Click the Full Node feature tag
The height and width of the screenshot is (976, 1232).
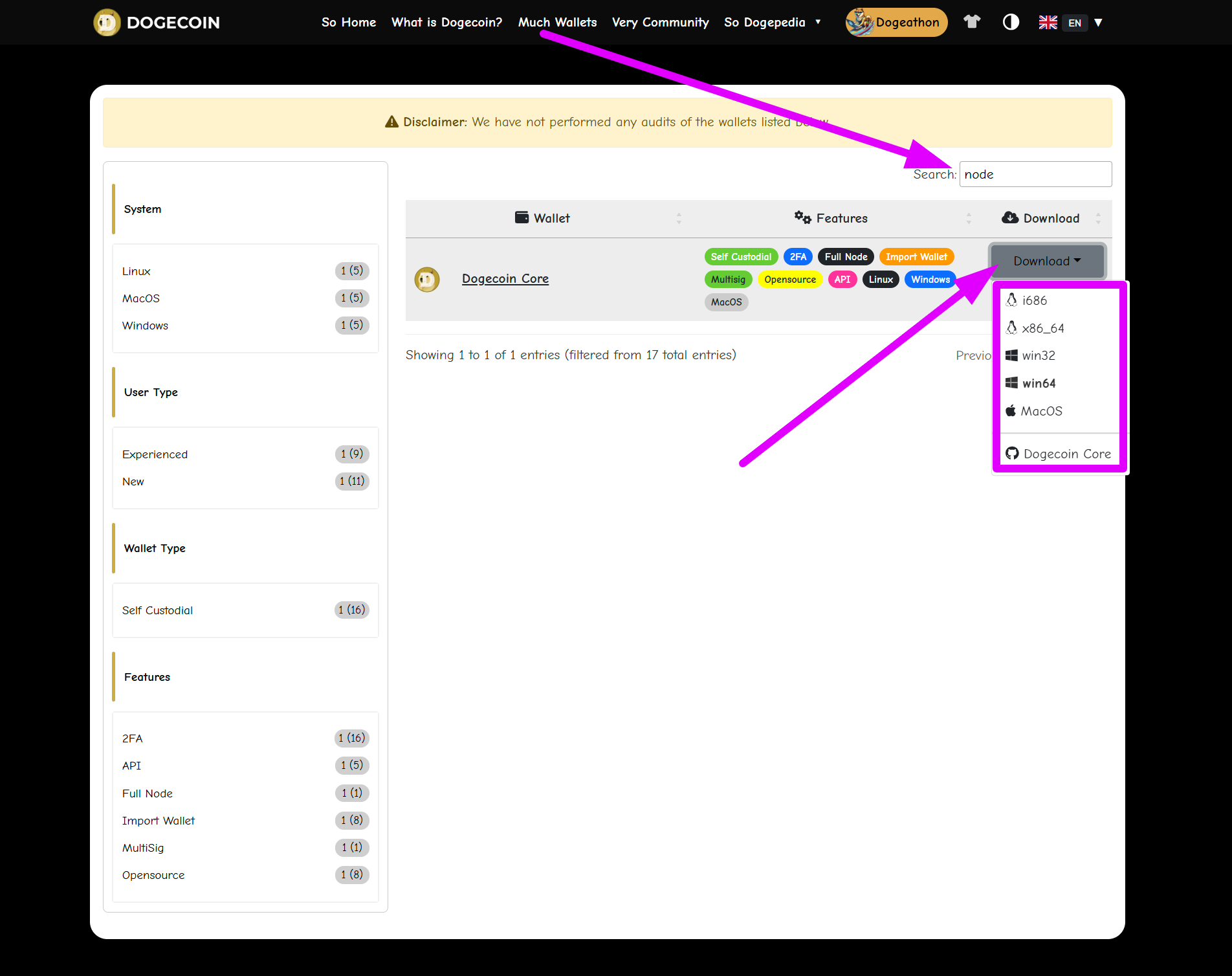pos(846,257)
